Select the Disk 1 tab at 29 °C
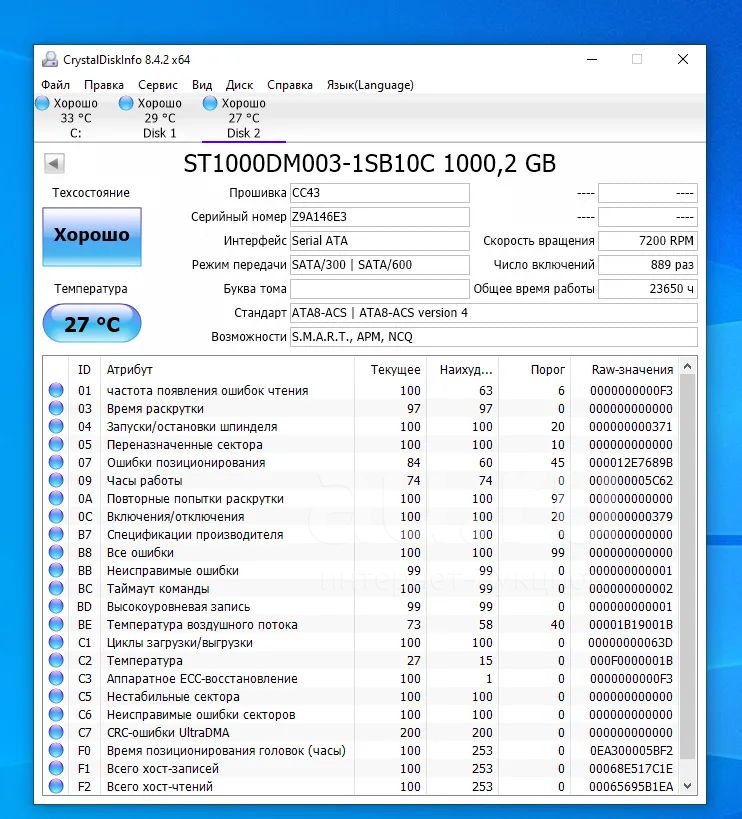Image resolution: width=742 pixels, height=819 pixels. pyautogui.click(x=160, y=118)
